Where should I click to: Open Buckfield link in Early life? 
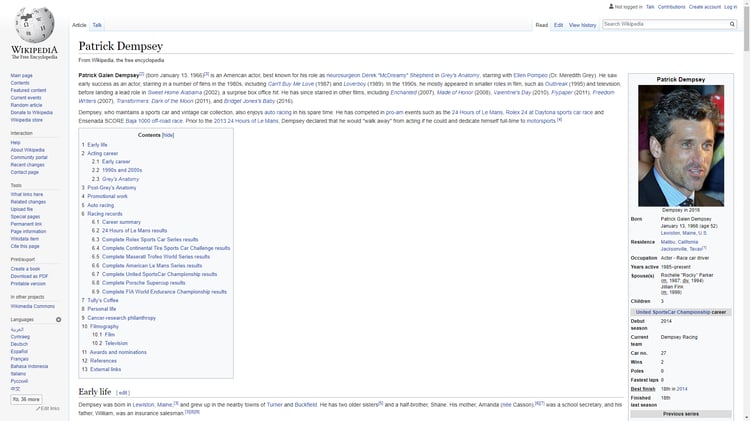pos(306,405)
